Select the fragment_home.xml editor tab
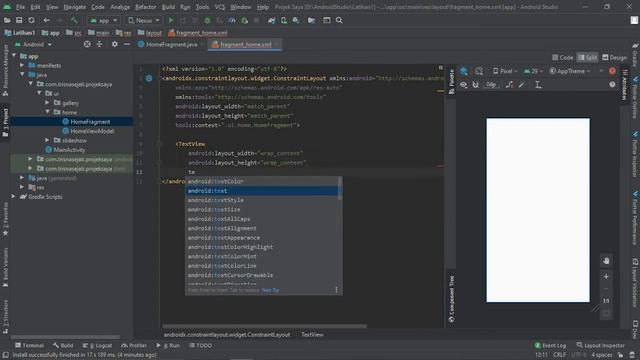Viewport: 640px width, 360px height. (245, 44)
